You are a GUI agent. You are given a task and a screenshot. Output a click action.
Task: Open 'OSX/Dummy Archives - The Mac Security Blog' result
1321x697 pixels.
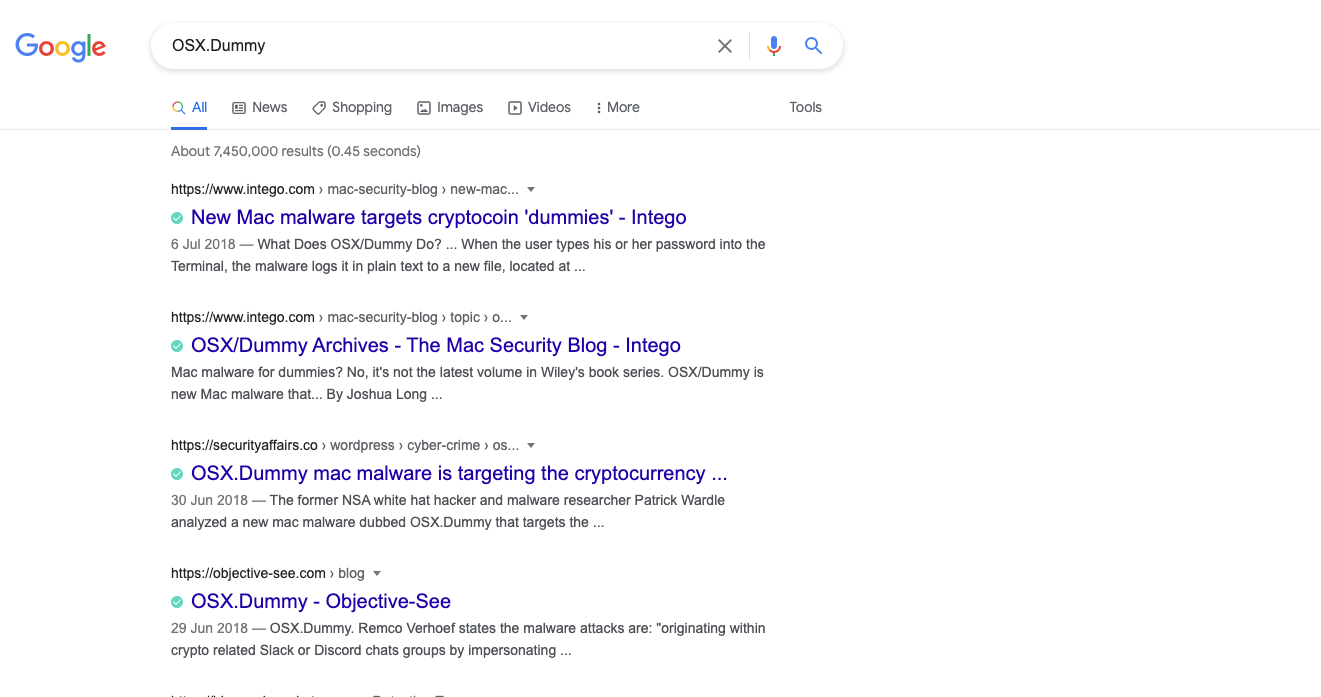436,346
